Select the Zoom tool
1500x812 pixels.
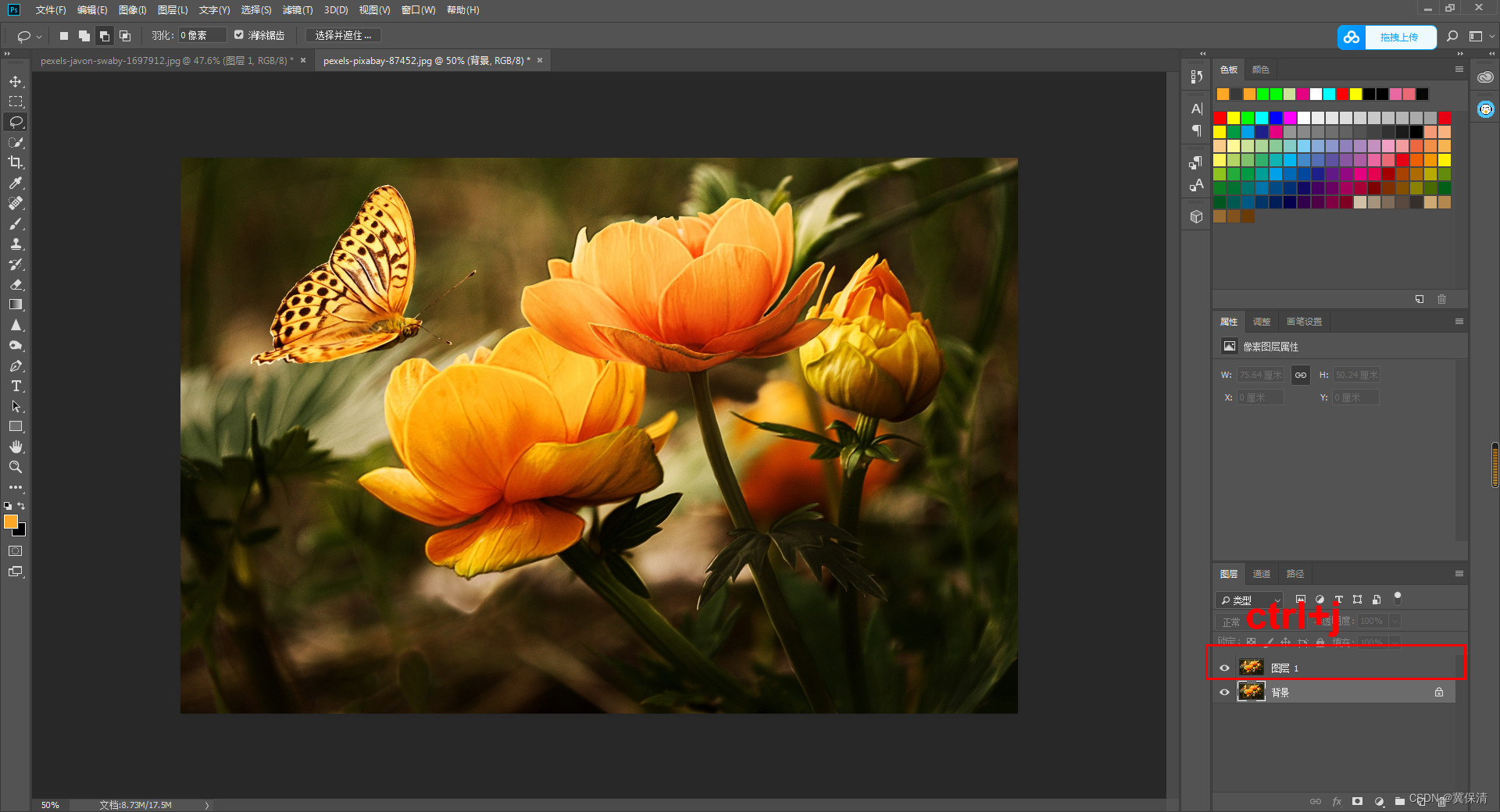pyautogui.click(x=16, y=467)
